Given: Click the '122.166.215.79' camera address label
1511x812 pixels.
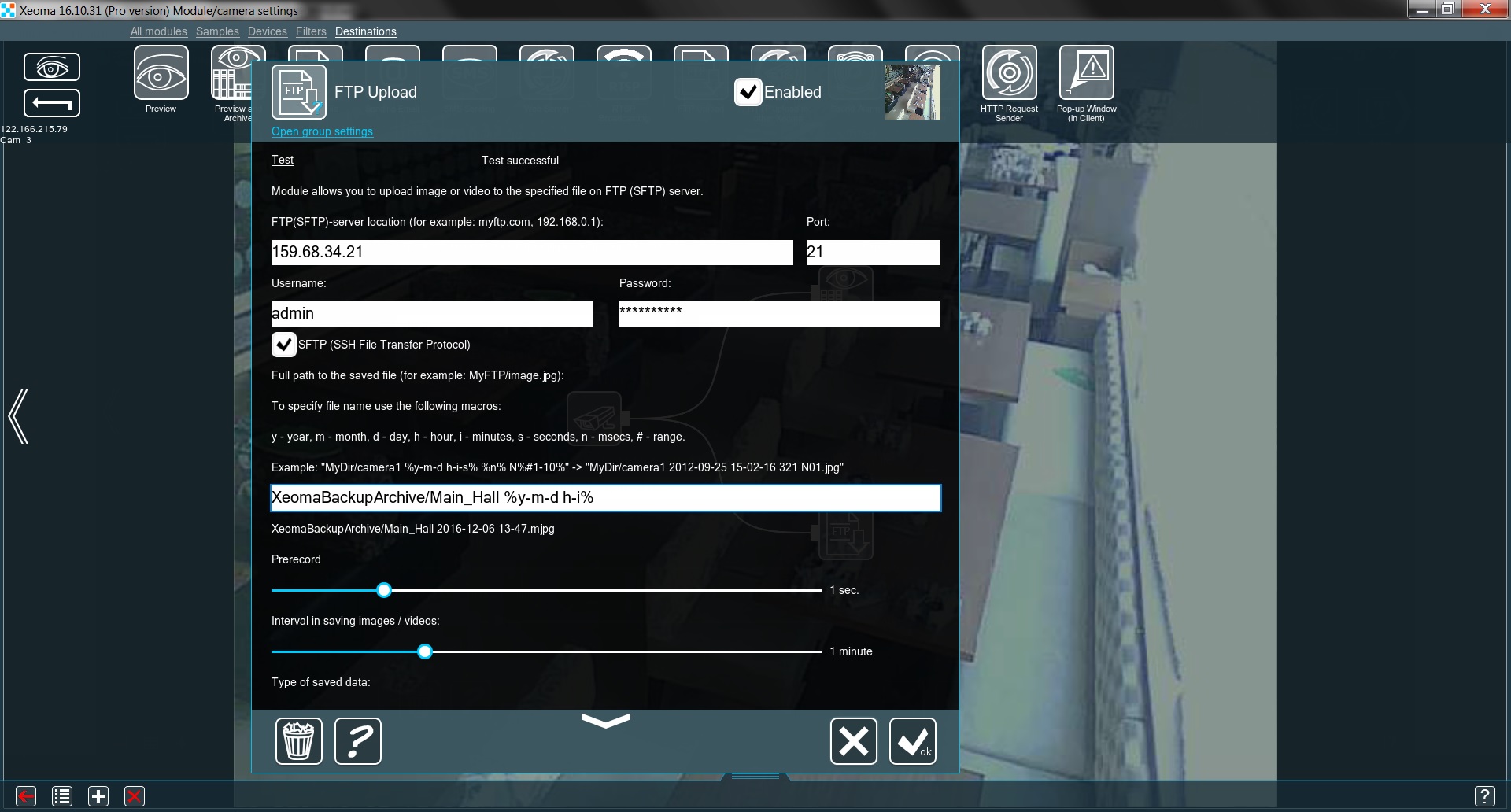Looking at the screenshot, I should (x=34, y=129).
